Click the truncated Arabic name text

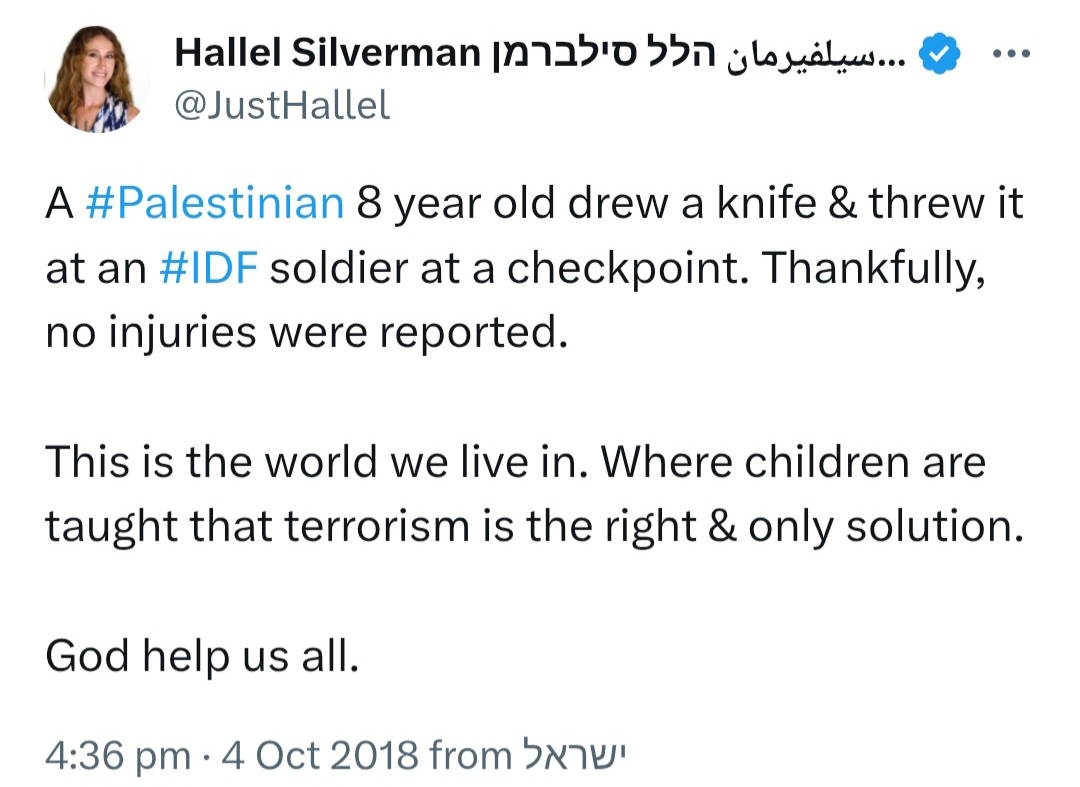(x=818, y=55)
